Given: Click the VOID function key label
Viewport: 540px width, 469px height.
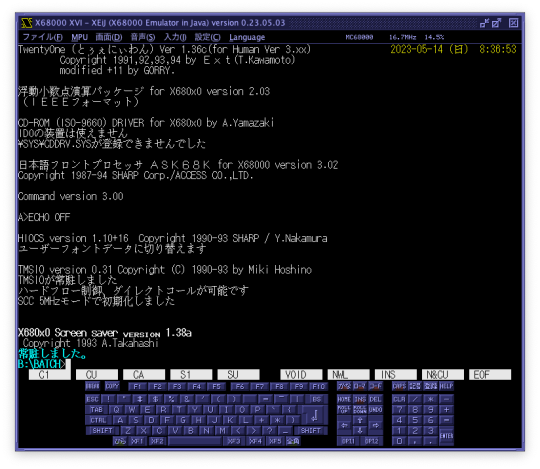Looking at the screenshot, I should [301, 375].
